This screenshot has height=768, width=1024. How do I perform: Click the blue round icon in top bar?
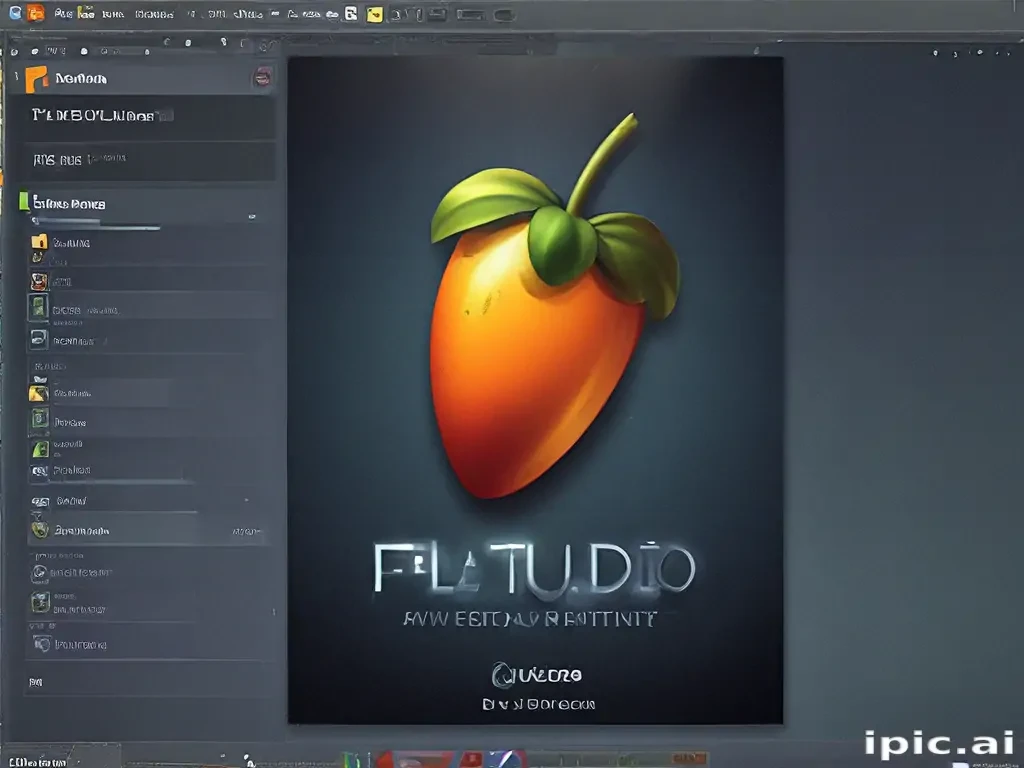[x=16, y=12]
